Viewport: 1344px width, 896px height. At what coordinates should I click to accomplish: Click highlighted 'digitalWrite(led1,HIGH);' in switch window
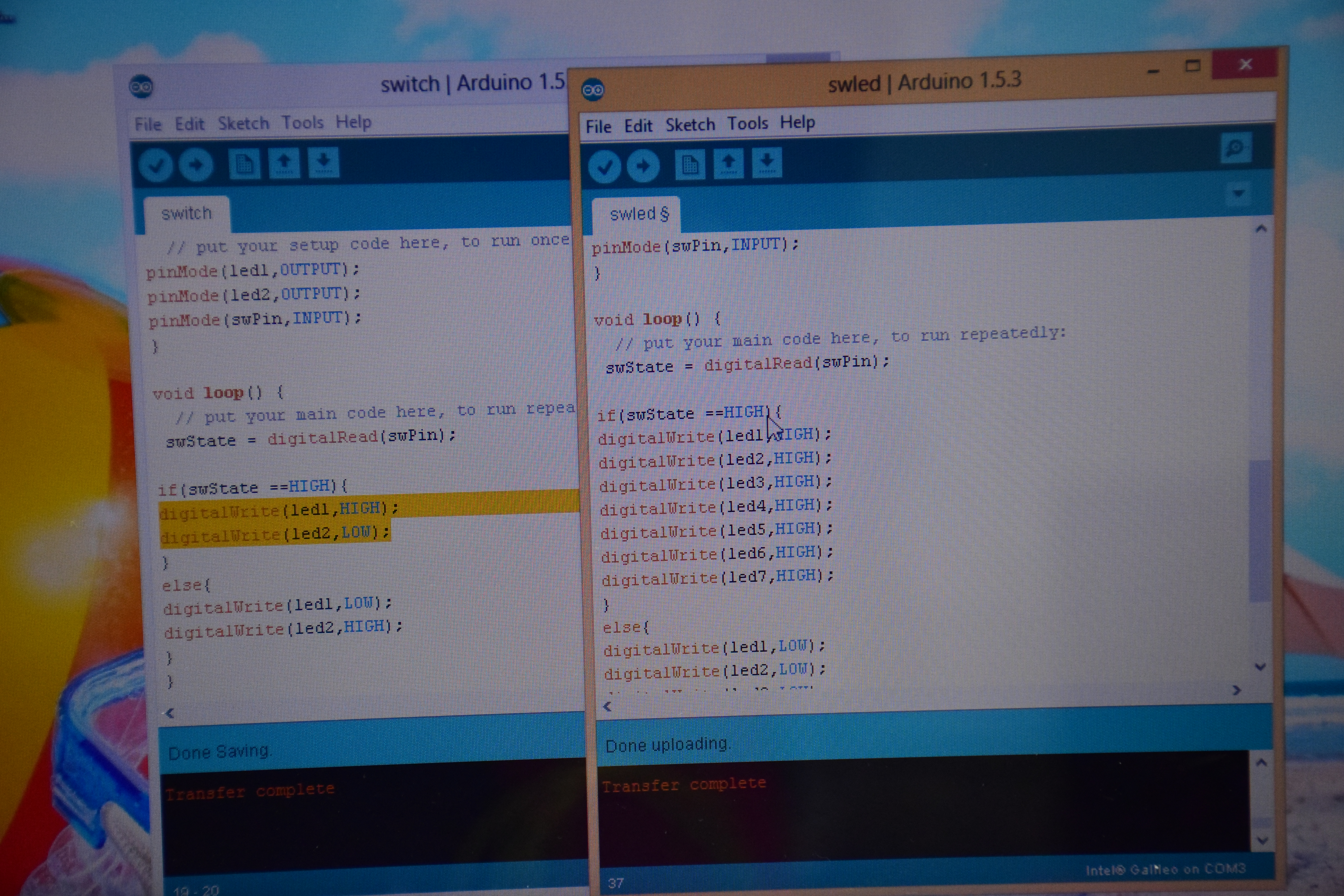279,510
